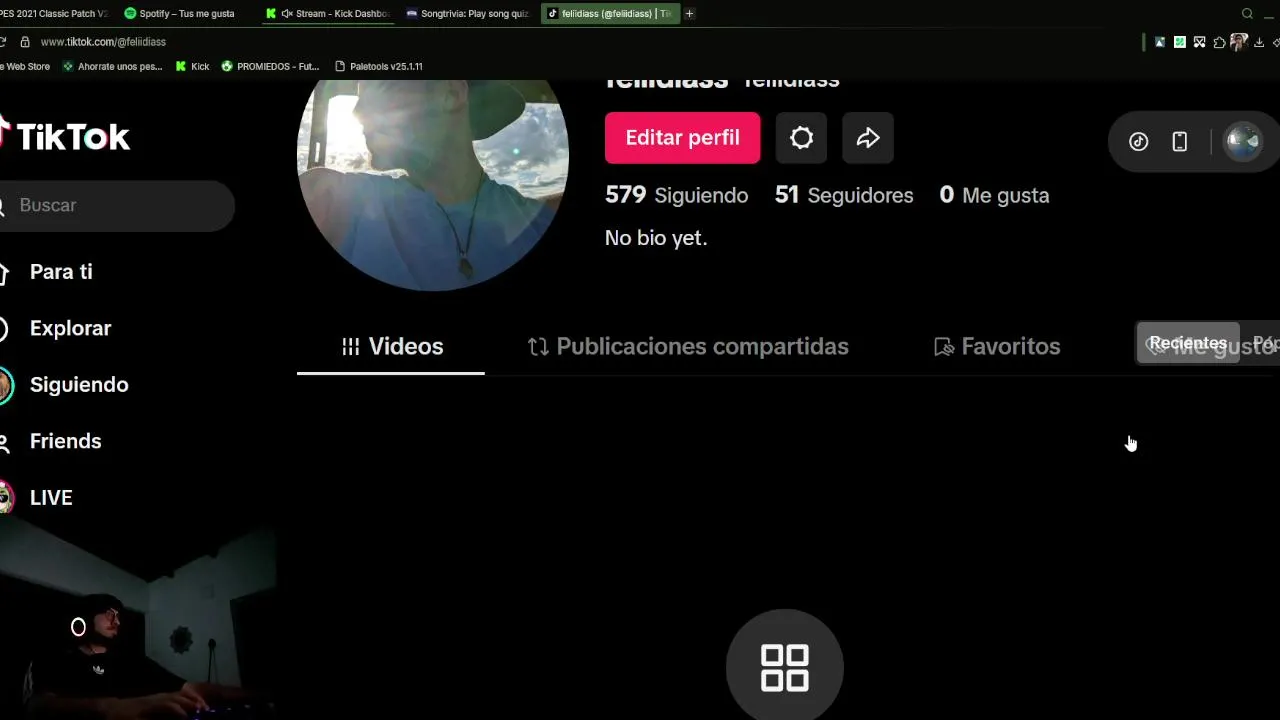Select the Videos profile tab
Image resolution: width=1280 pixels, height=720 pixels.
(x=391, y=347)
